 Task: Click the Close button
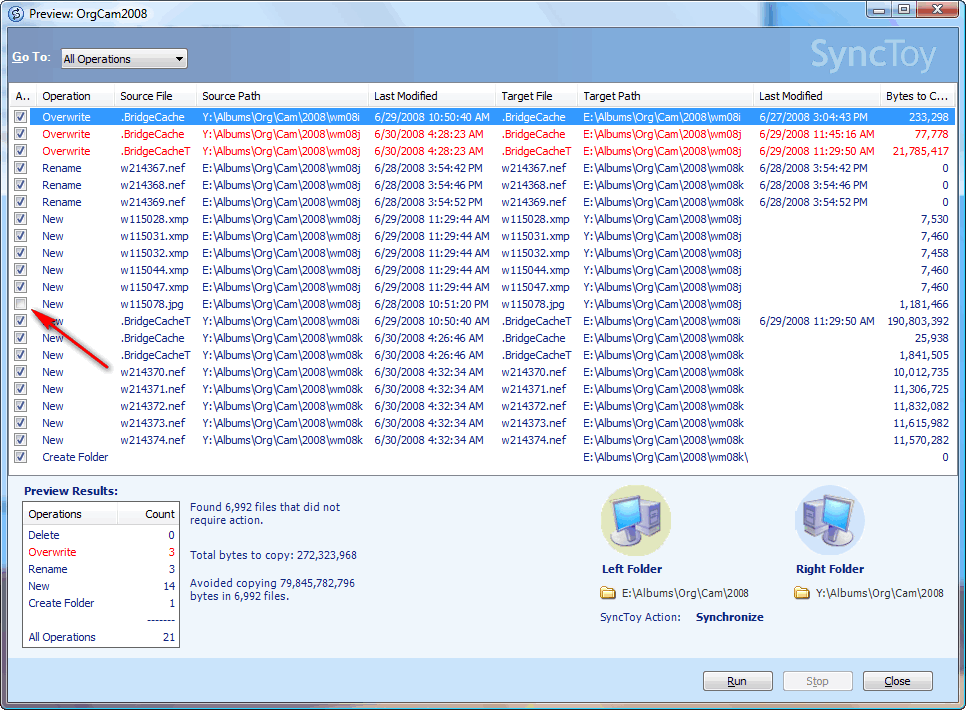pyautogui.click(x=898, y=681)
